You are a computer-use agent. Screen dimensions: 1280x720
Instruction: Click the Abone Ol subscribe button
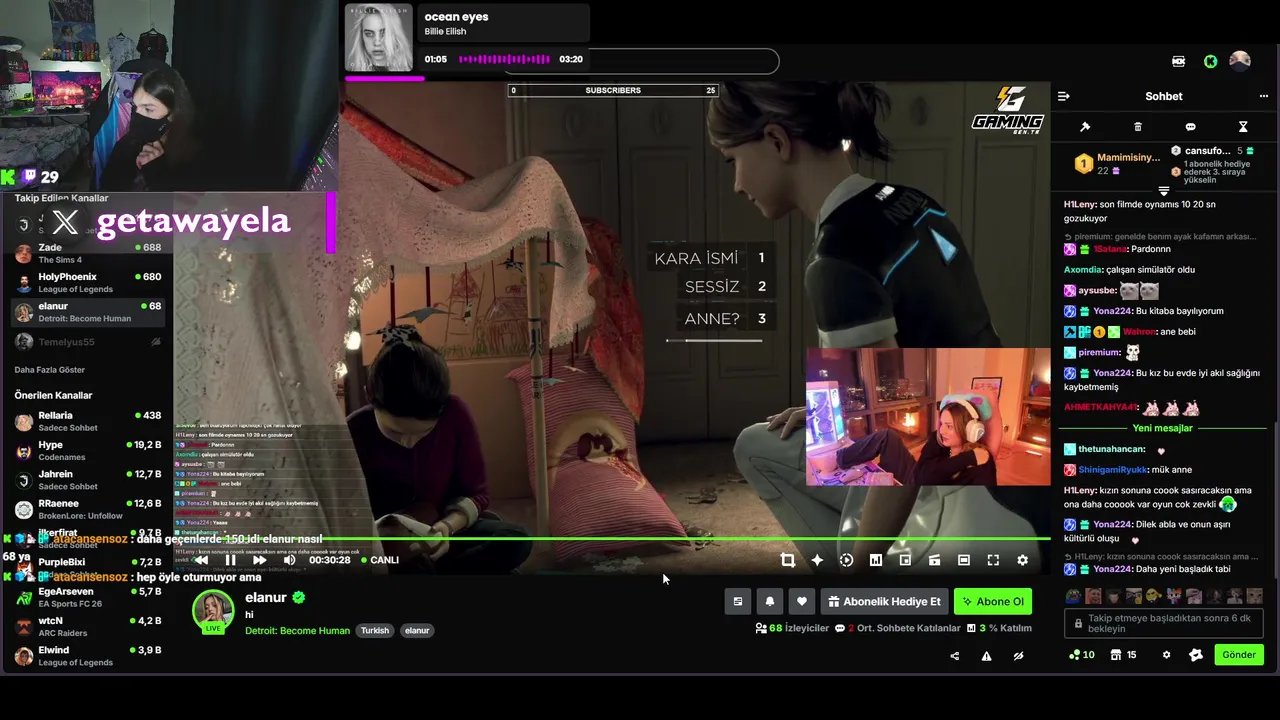coord(993,601)
